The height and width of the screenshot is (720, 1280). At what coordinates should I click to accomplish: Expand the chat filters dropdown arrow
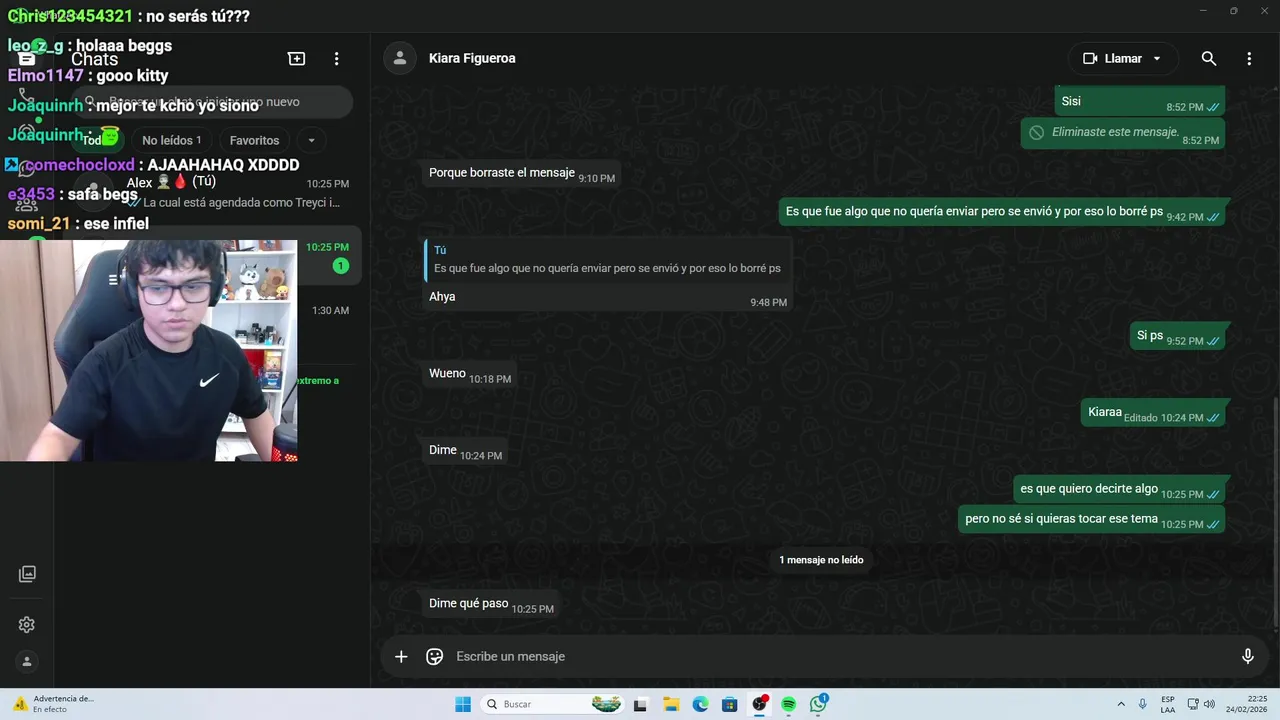(311, 140)
